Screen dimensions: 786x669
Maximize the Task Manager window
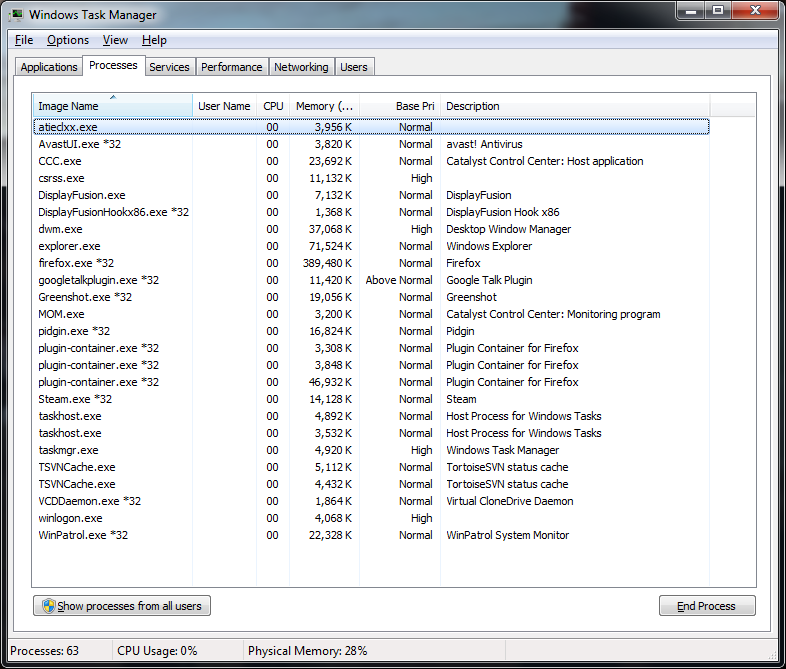click(x=718, y=11)
